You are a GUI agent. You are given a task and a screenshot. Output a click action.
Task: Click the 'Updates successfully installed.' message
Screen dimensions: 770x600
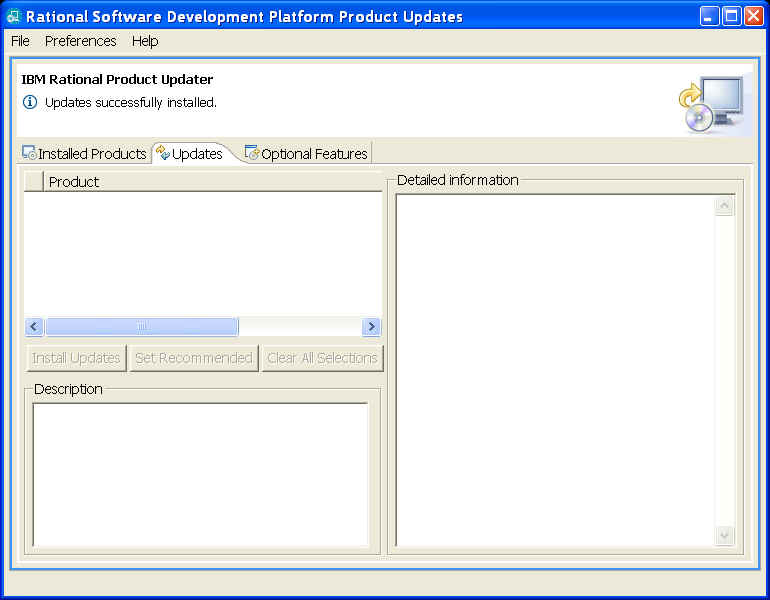coord(131,103)
